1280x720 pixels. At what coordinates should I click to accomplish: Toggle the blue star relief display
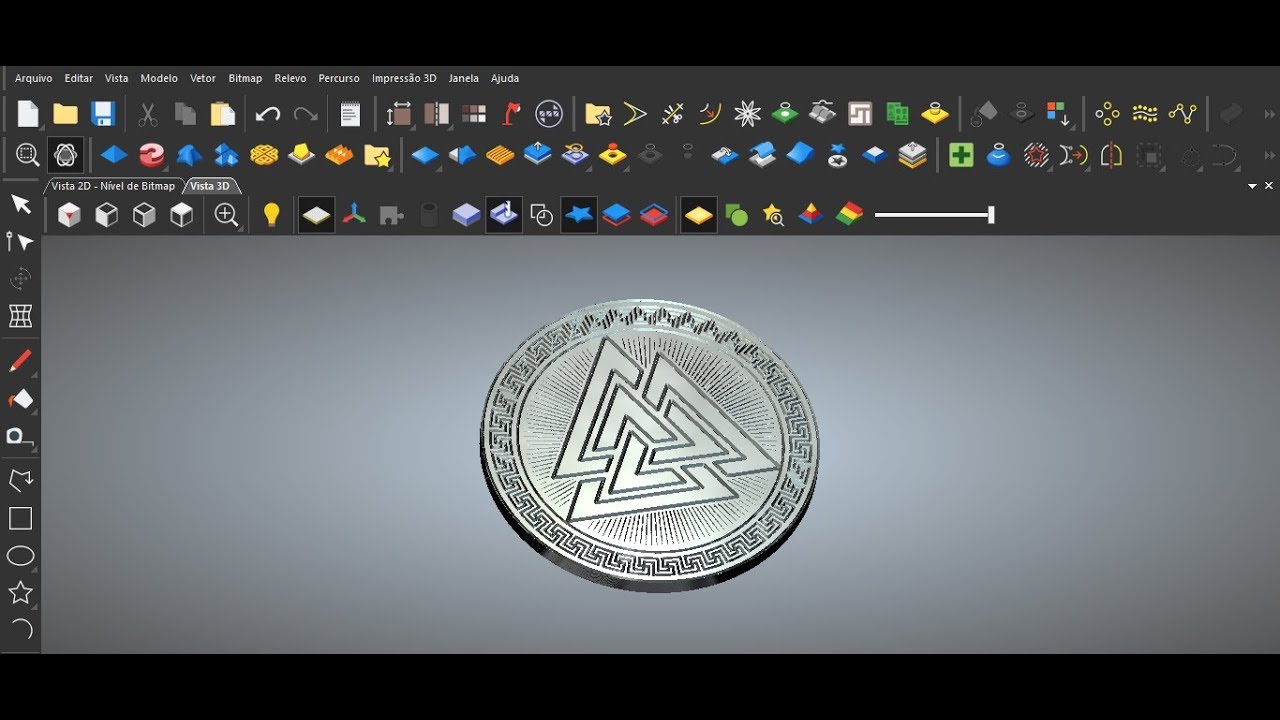click(579, 215)
